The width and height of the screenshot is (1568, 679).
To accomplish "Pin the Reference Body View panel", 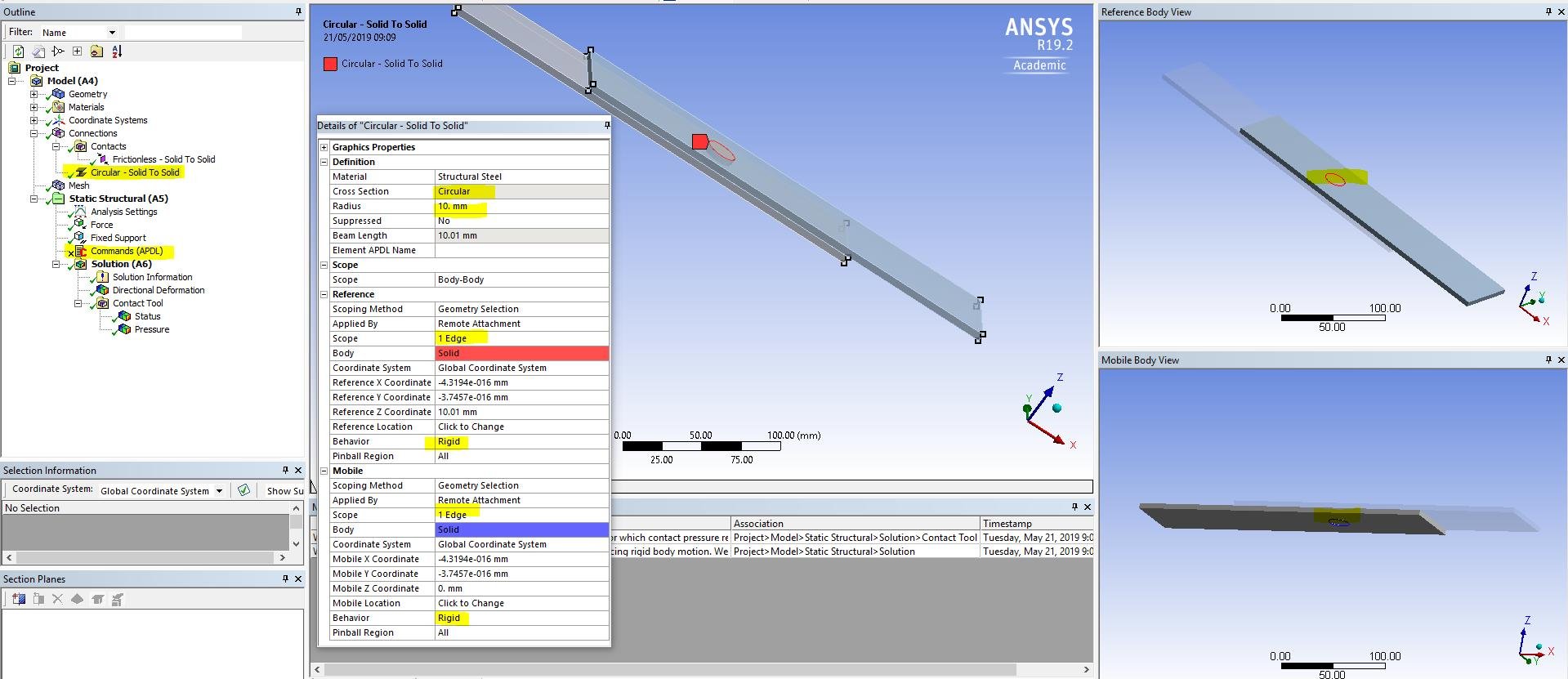I will pos(1548,11).
